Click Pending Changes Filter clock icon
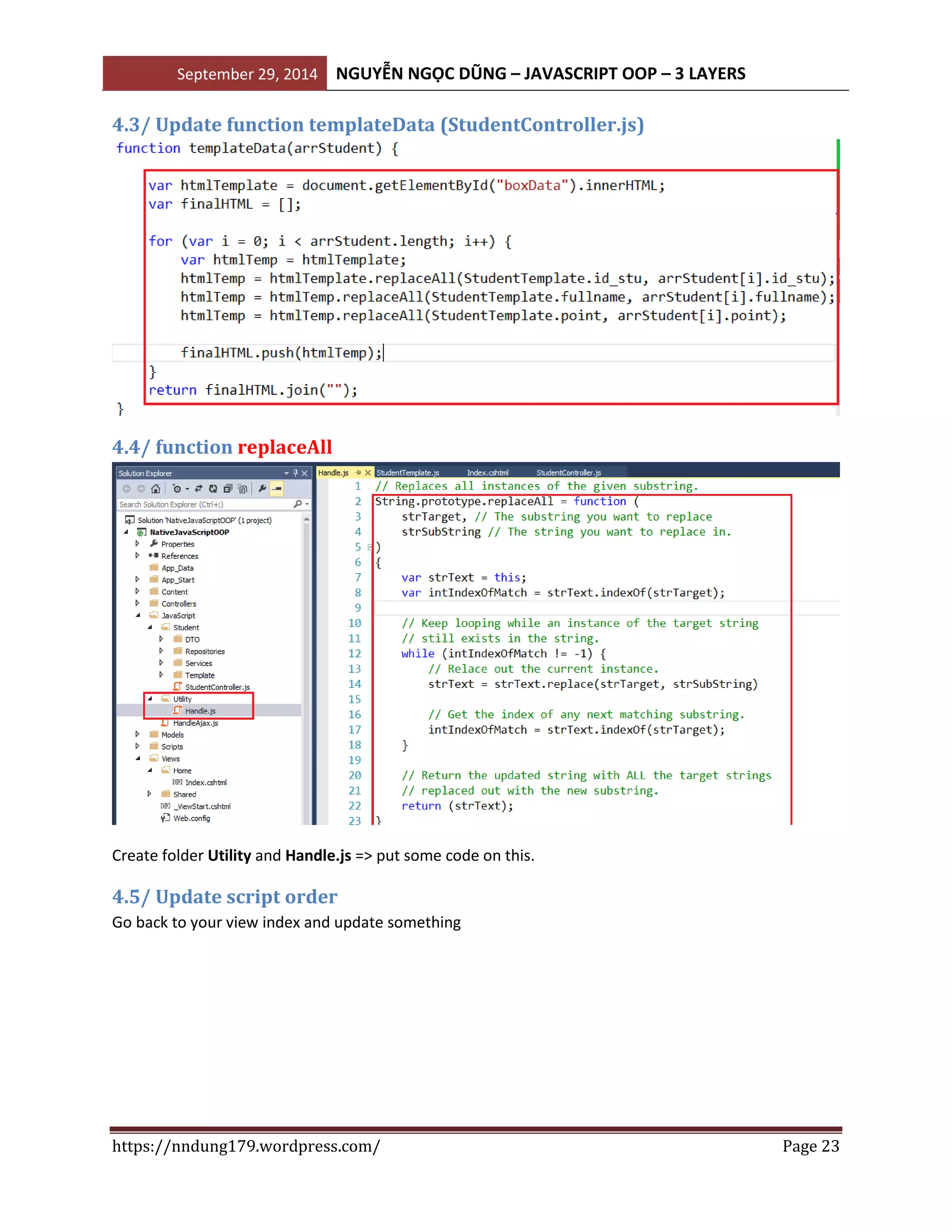The height and width of the screenshot is (1232, 952). coord(177,489)
